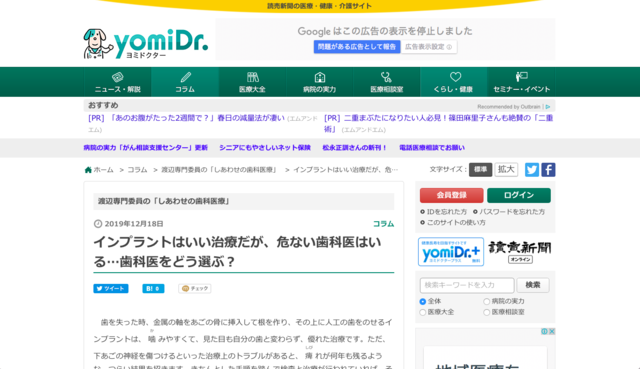The image size is (640, 369).
Task: Click the Recommended by Outbrain text
Action: (x=509, y=107)
